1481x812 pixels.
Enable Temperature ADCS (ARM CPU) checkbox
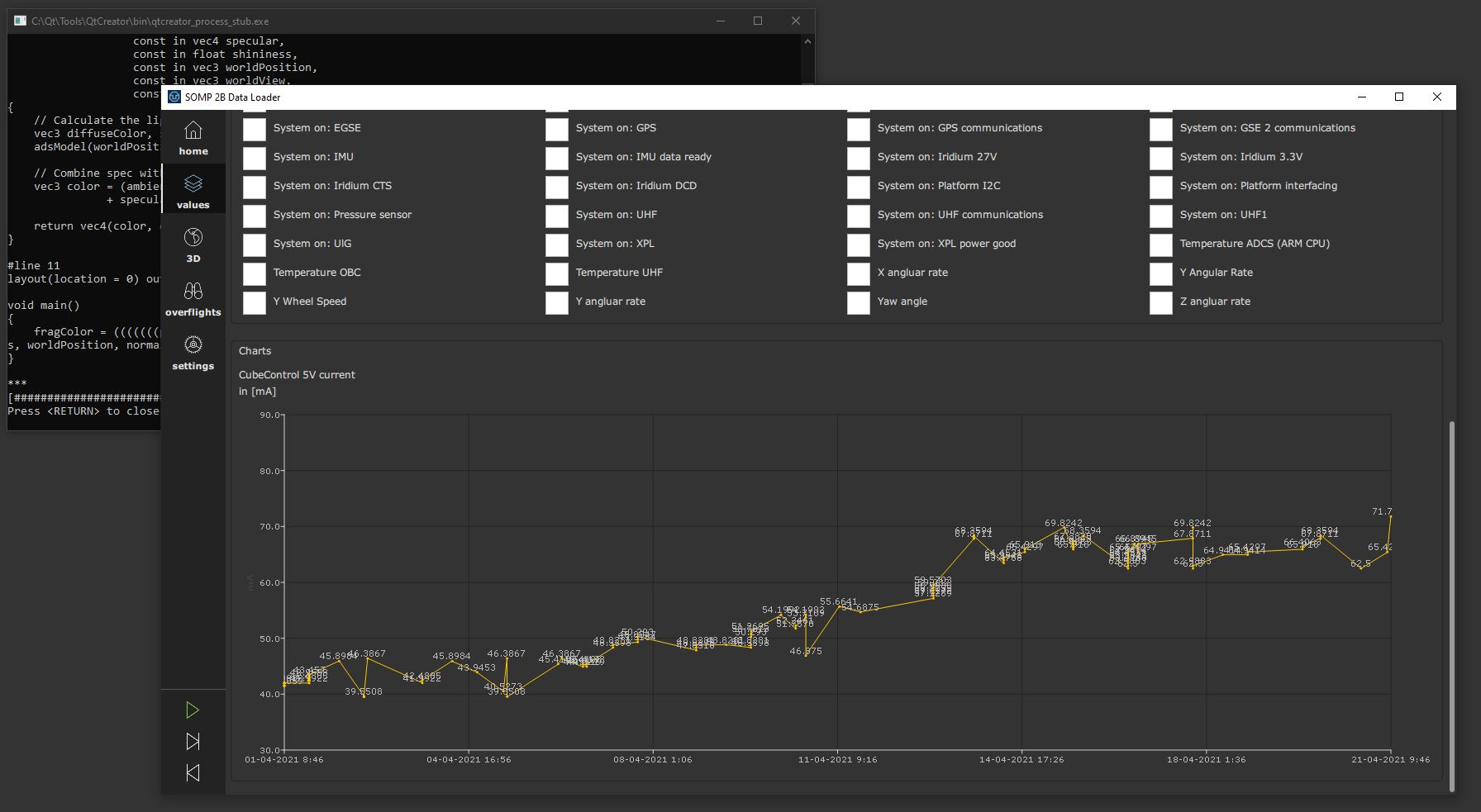[1161, 245]
